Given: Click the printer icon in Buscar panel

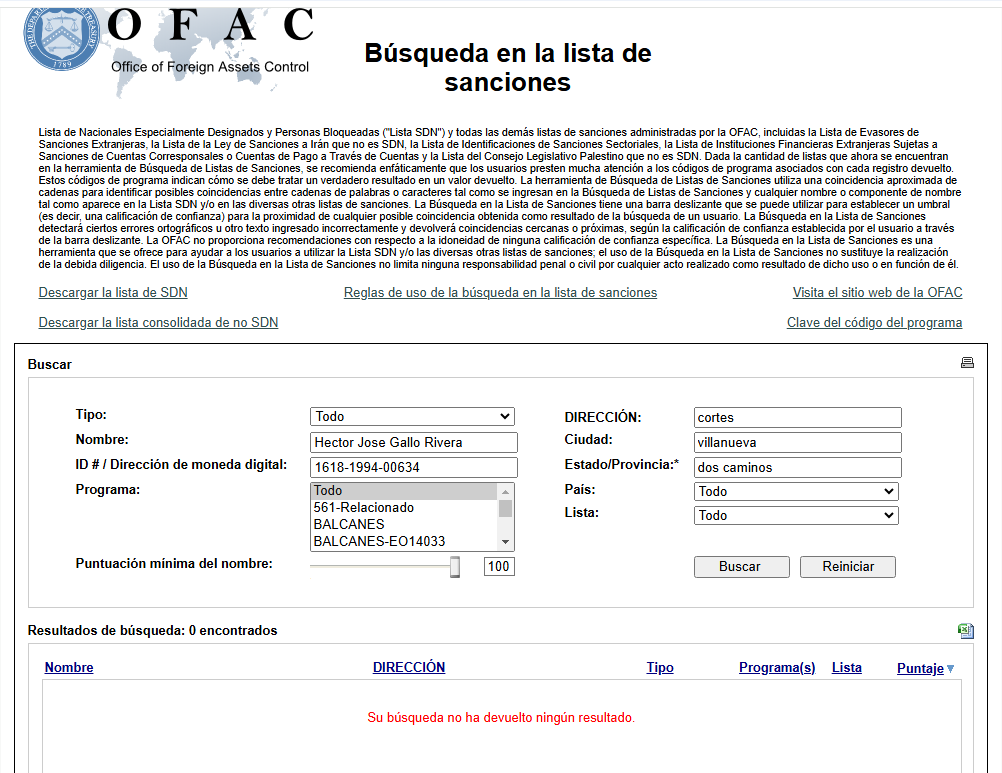Looking at the screenshot, I should (967, 363).
